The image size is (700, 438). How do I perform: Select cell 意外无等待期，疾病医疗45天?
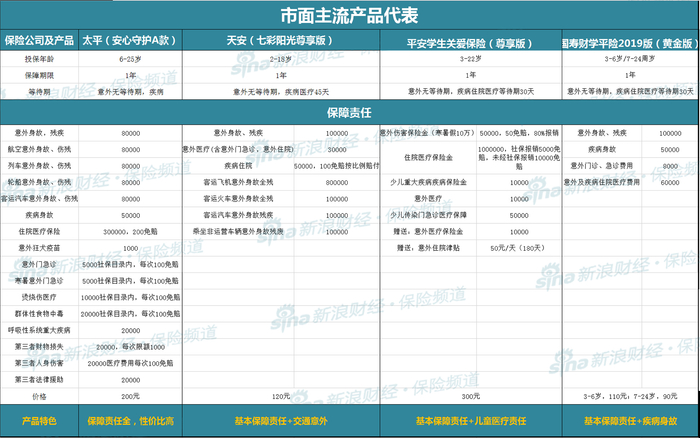tap(281, 92)
